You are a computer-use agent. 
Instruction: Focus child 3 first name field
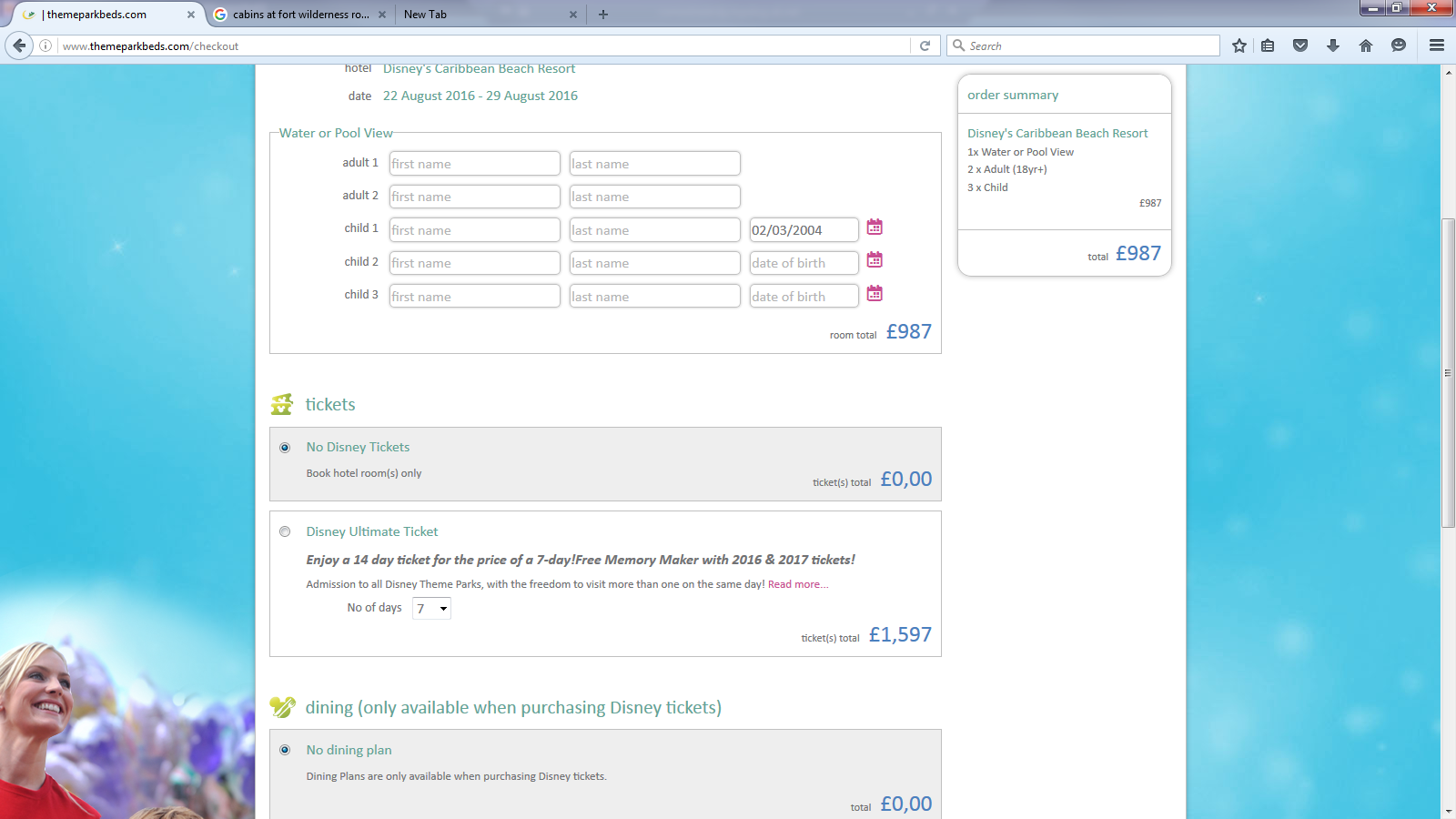coord(474,297)
